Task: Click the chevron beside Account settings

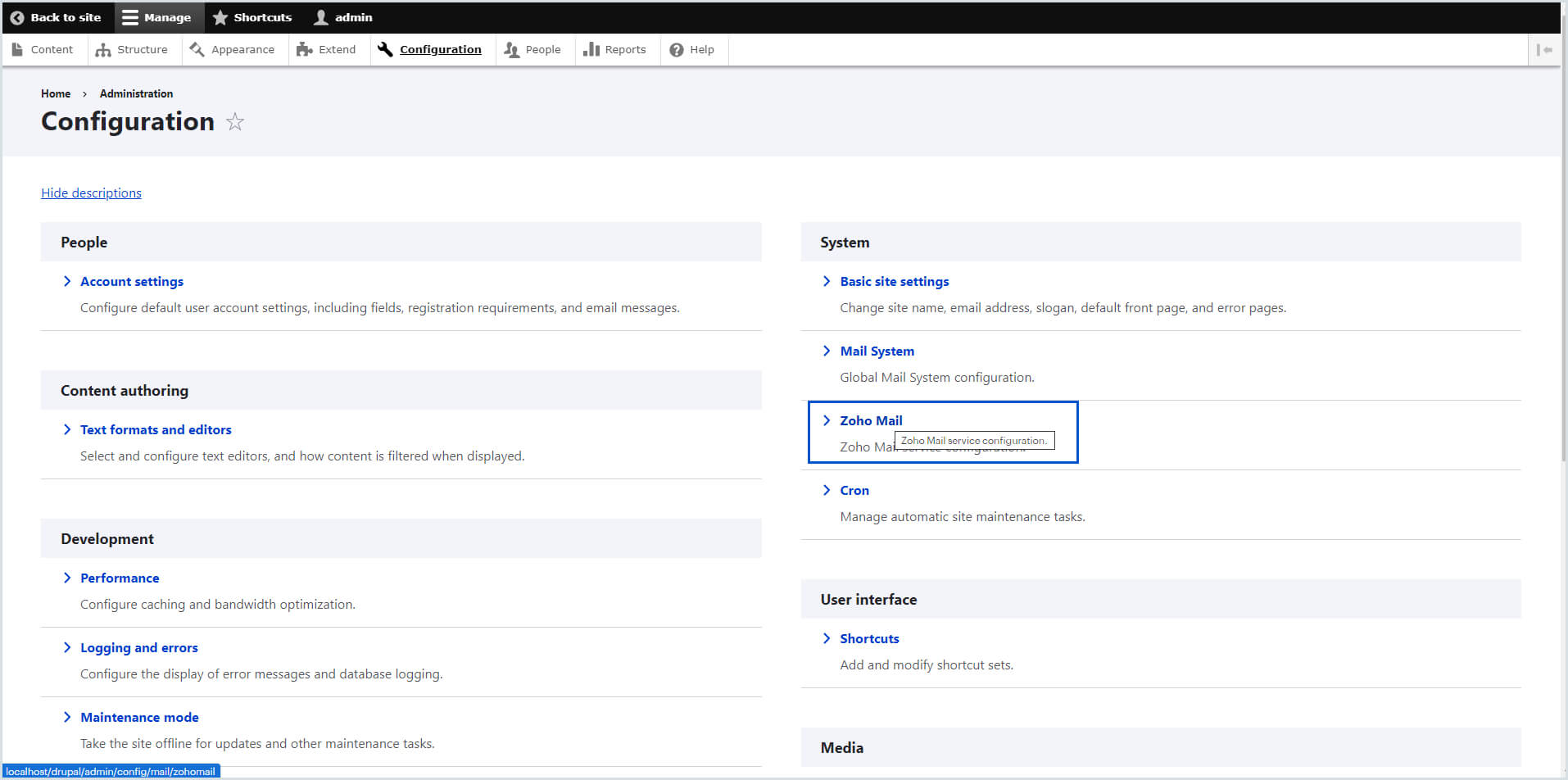Action: (67, 281)
